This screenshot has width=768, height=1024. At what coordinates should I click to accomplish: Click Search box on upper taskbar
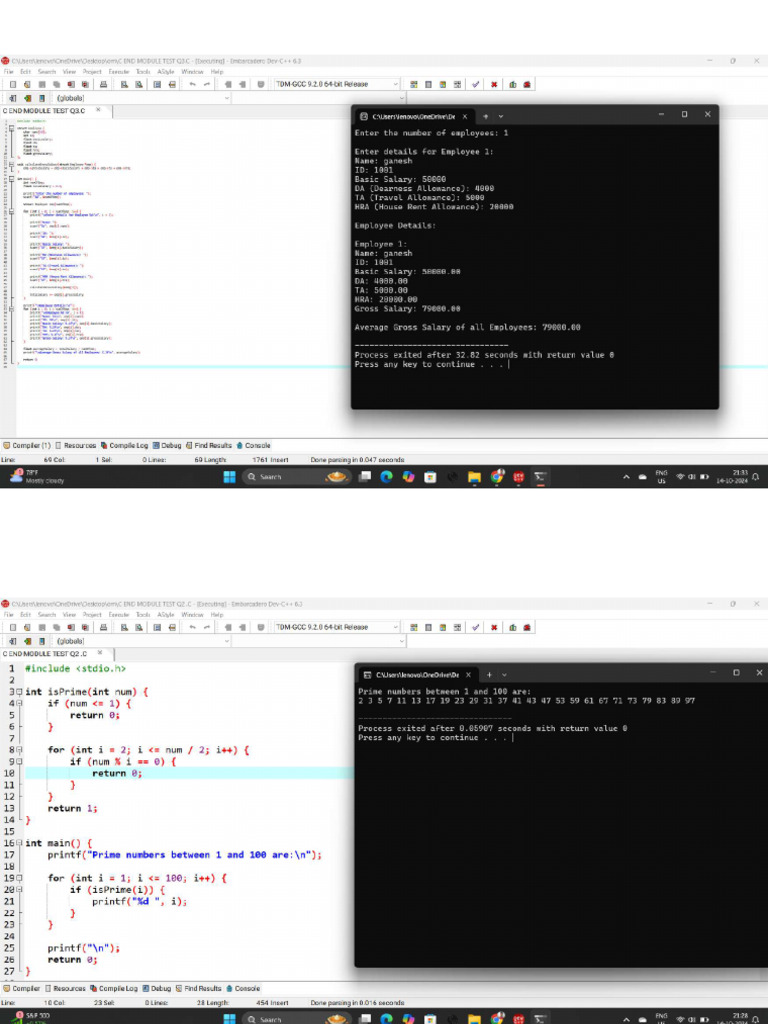pyautogui.click(x=297, y=477)
